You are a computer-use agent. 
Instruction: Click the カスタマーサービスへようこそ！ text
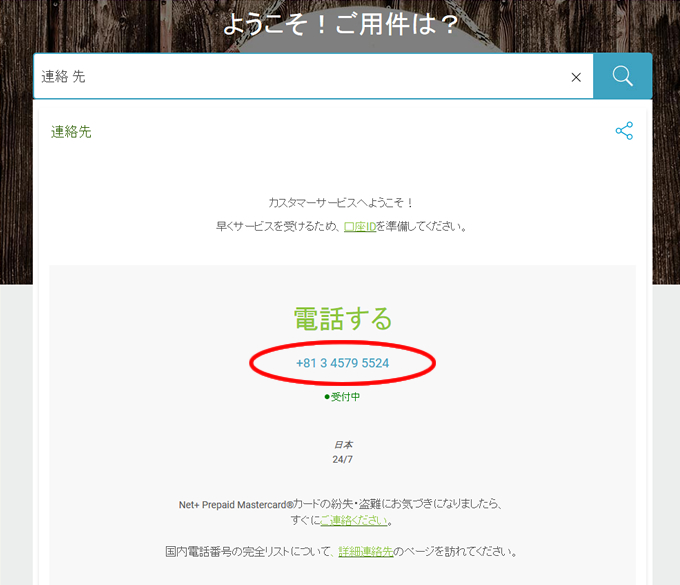coord(340,203)
